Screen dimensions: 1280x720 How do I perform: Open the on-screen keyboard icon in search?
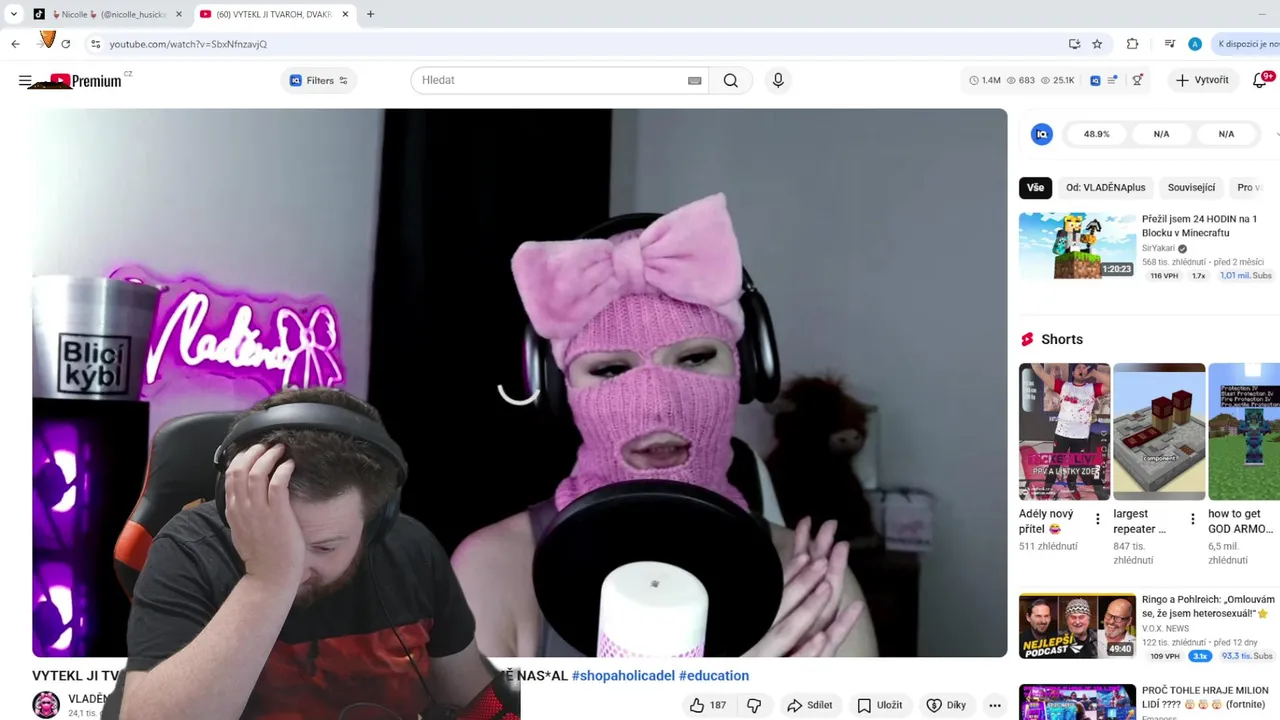694,81
